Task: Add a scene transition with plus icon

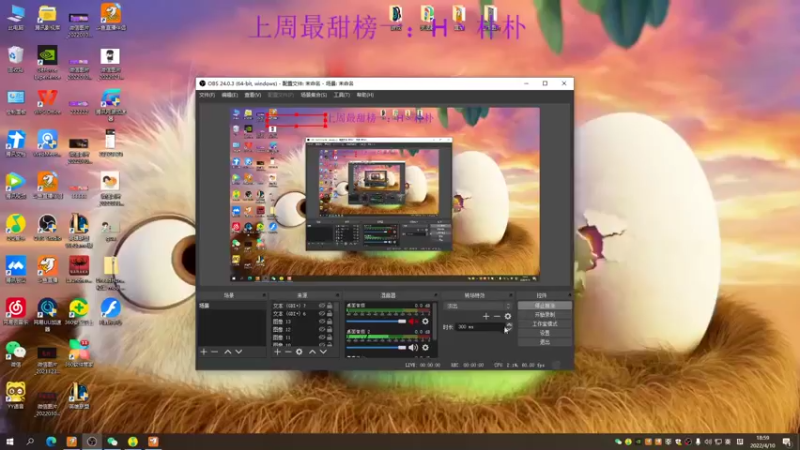Action: (486, 316)
